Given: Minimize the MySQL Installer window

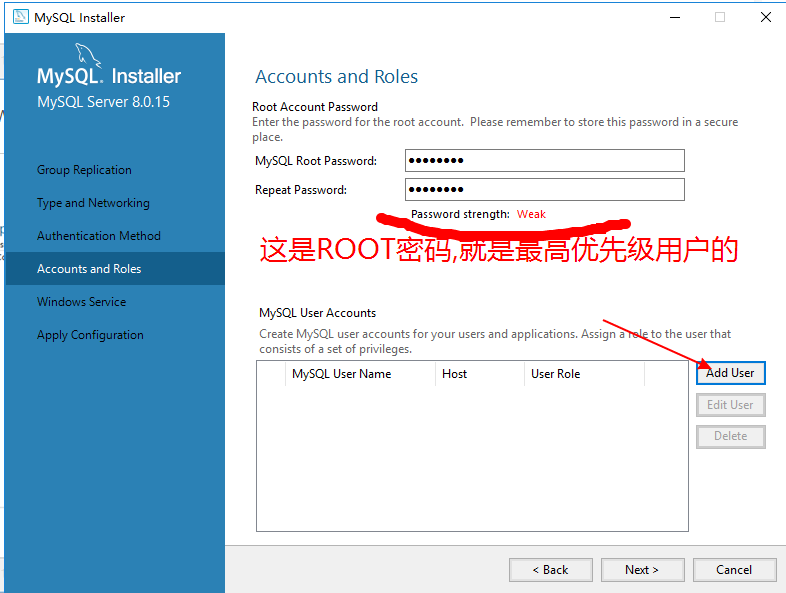Looking at the screenshot, I should (x=675, y=18).
